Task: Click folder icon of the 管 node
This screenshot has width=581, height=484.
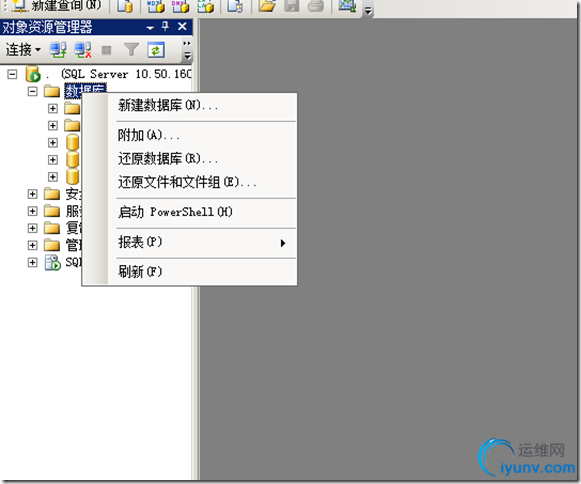Action: 52,245
